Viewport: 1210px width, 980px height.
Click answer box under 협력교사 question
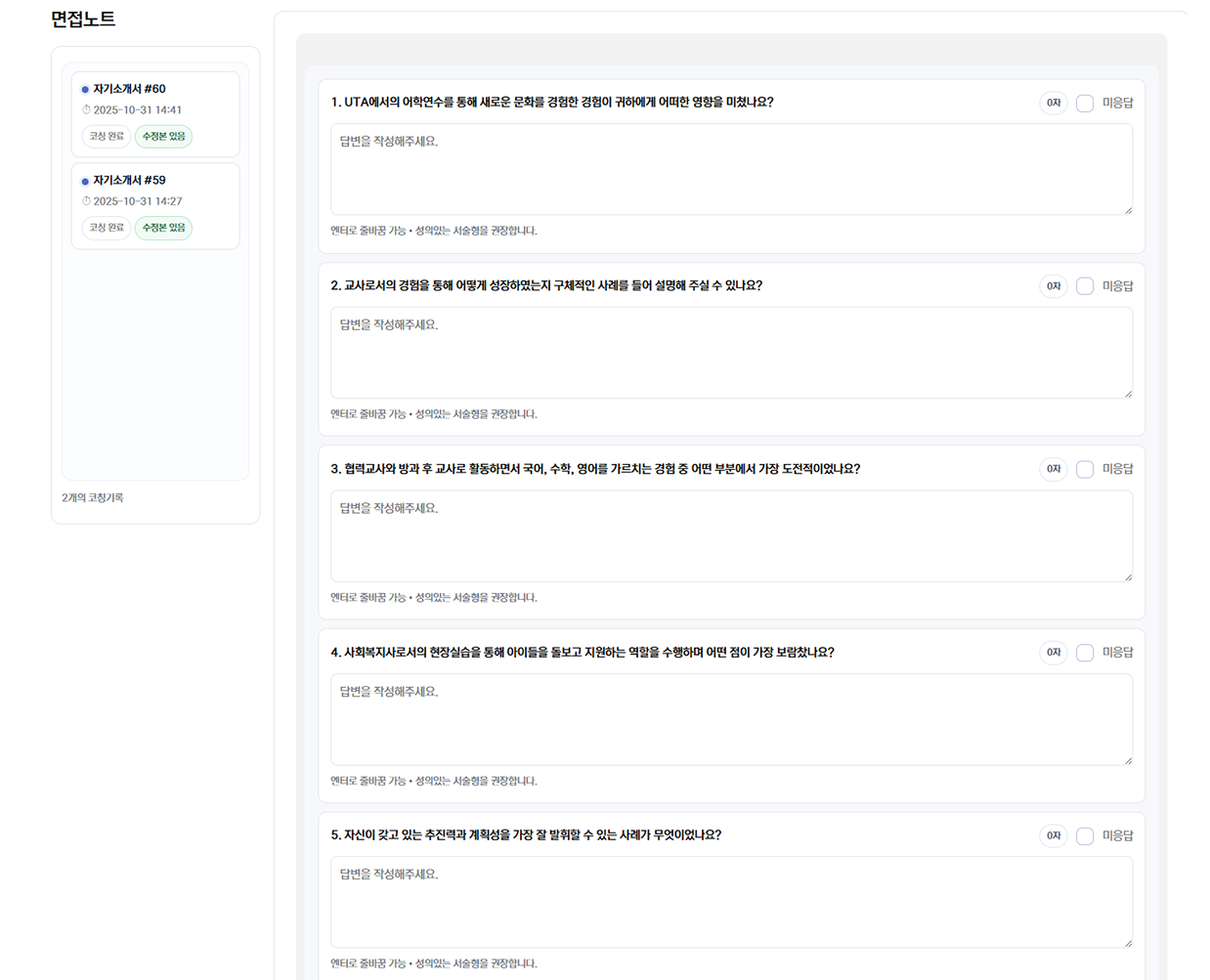730,535
